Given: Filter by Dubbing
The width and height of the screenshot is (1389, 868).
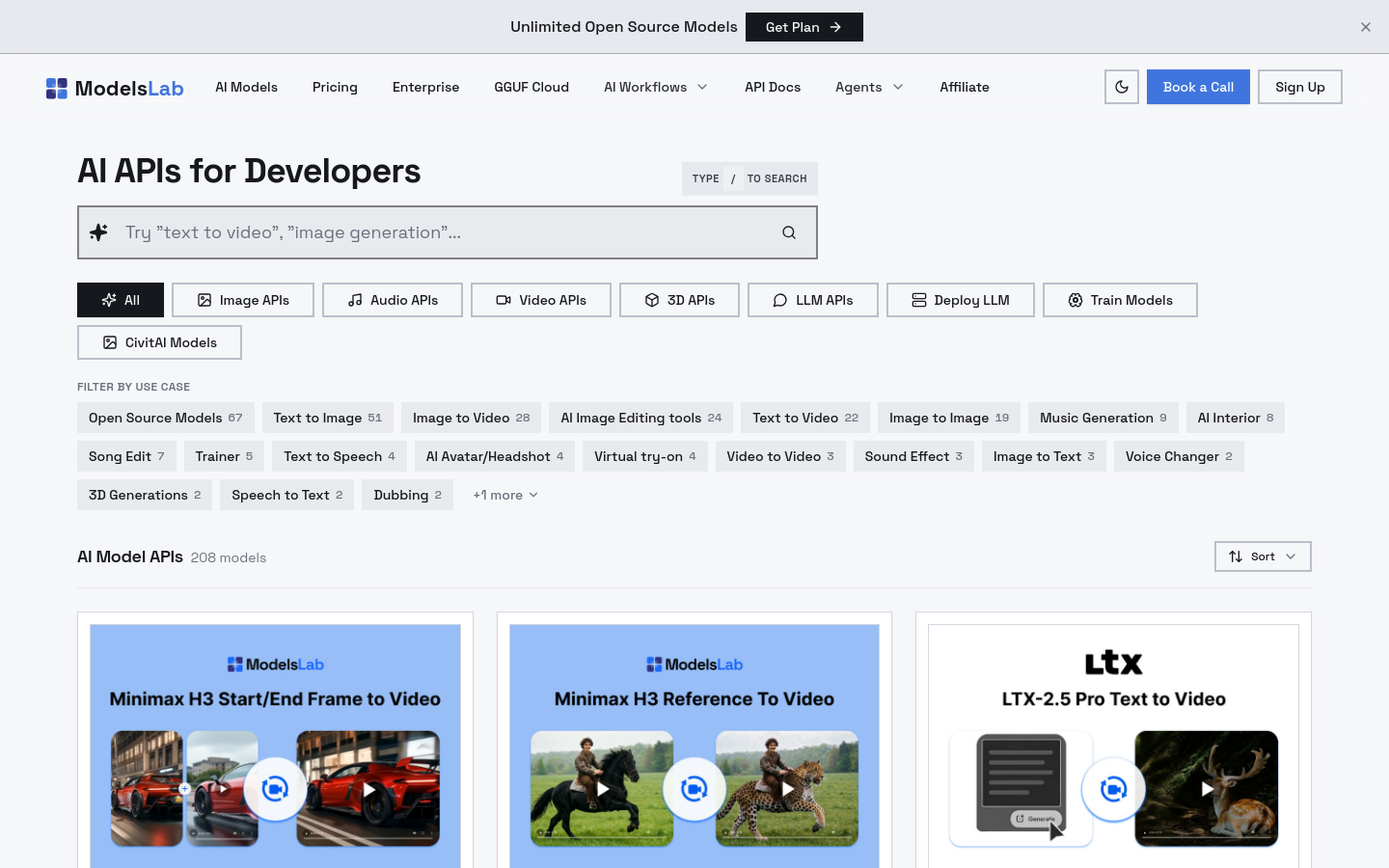Looking at the screenshot, I should 407,495.
